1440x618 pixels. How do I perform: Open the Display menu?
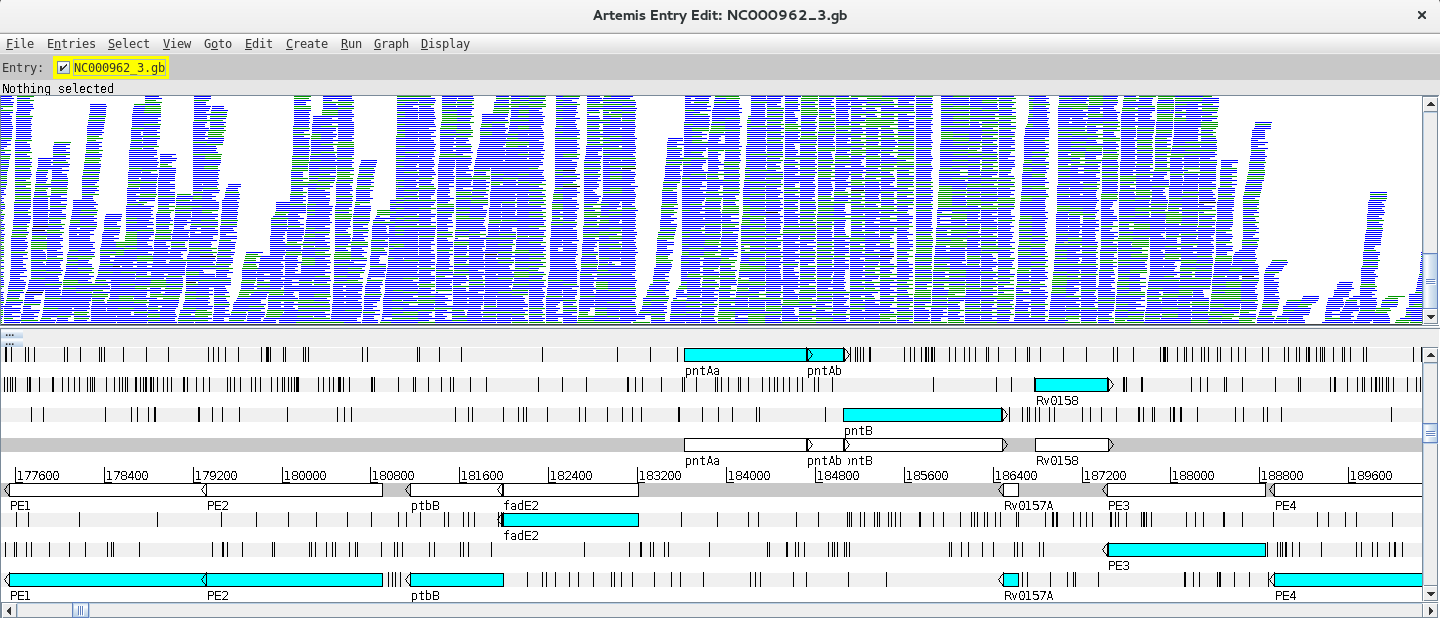coord(445,44)
